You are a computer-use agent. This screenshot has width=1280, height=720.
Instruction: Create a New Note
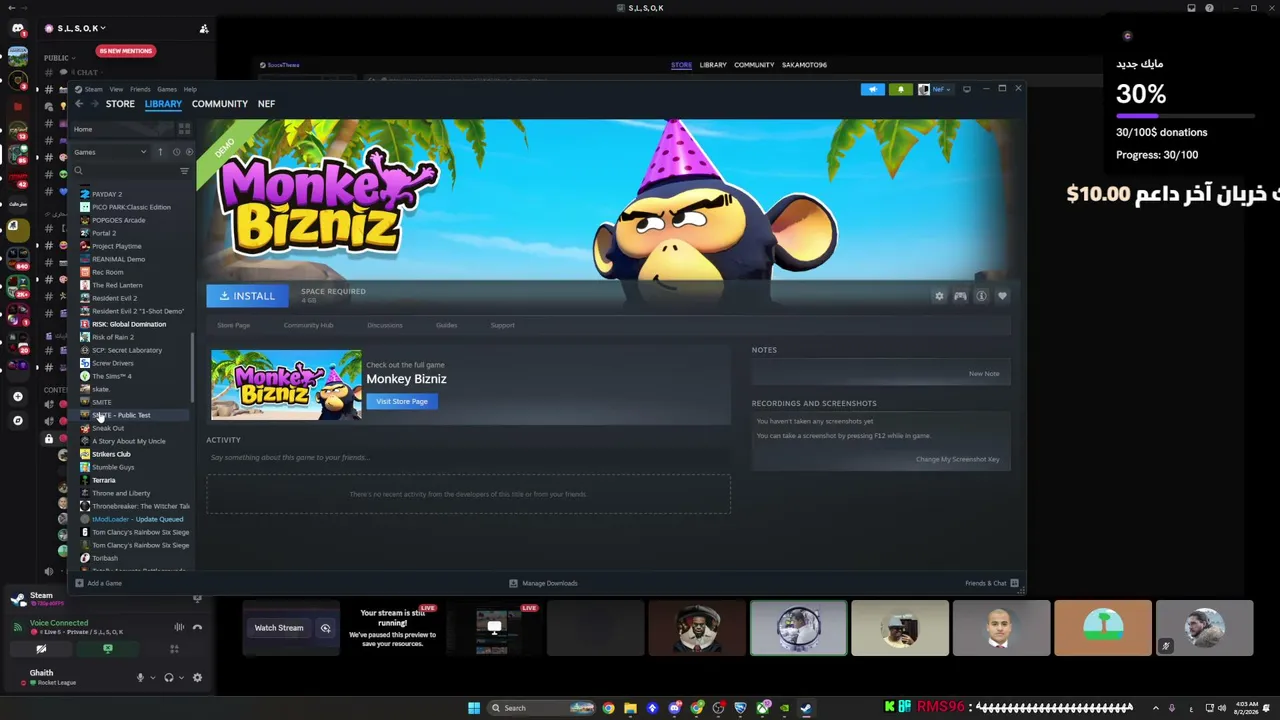pyautogui.click(x=984, y=374)
